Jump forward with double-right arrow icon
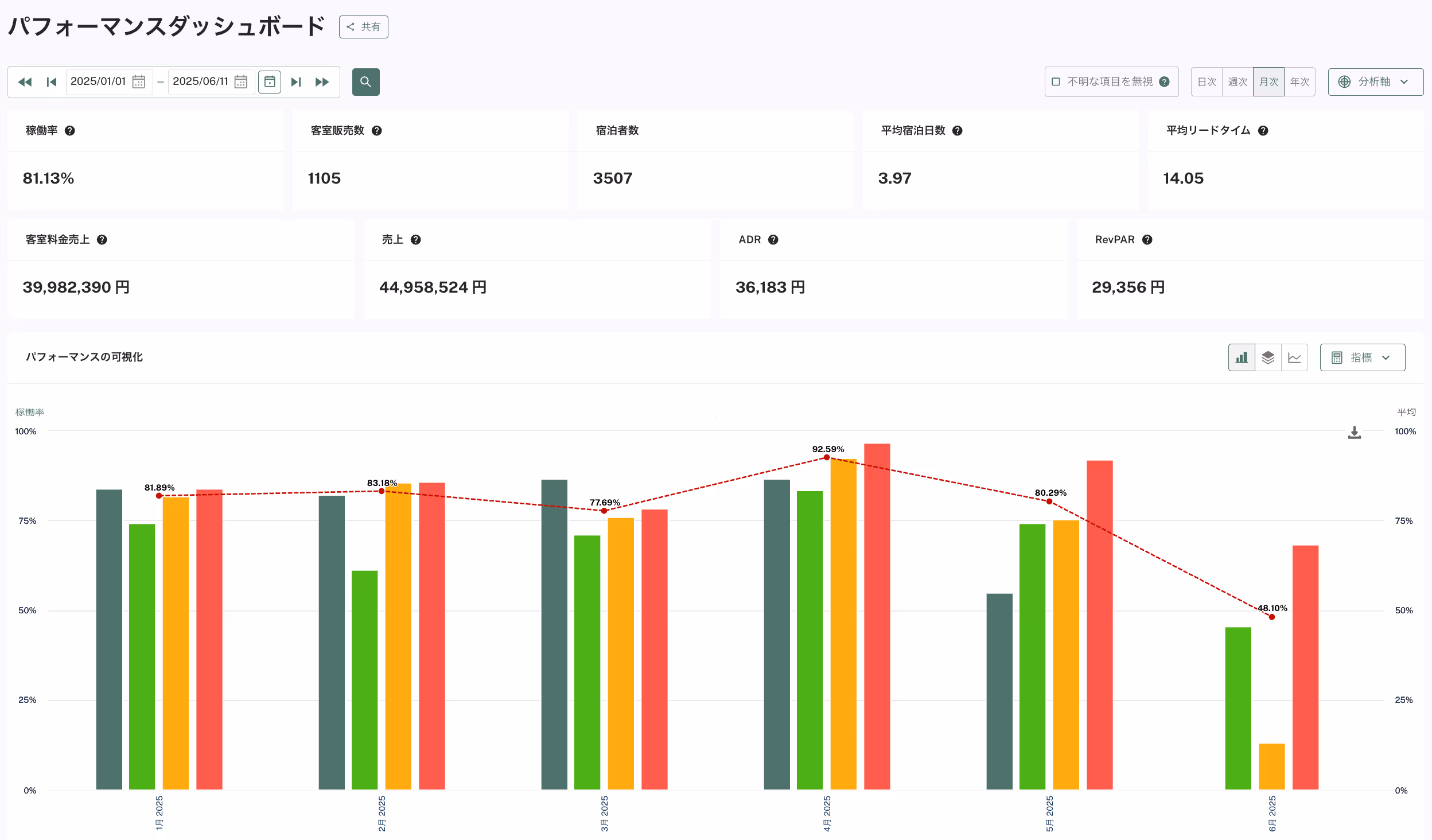The image size is (1432, 840). tap(322, 82)
